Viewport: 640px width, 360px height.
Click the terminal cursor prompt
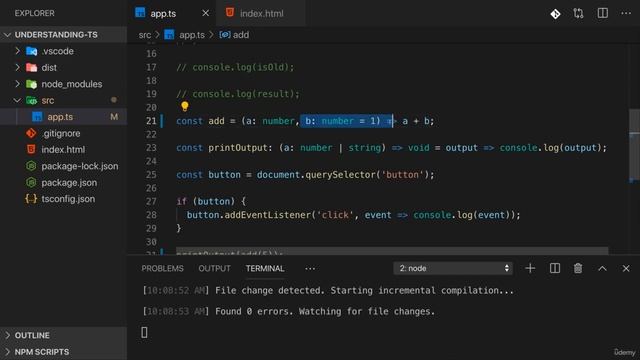click(x=144, y=332)
